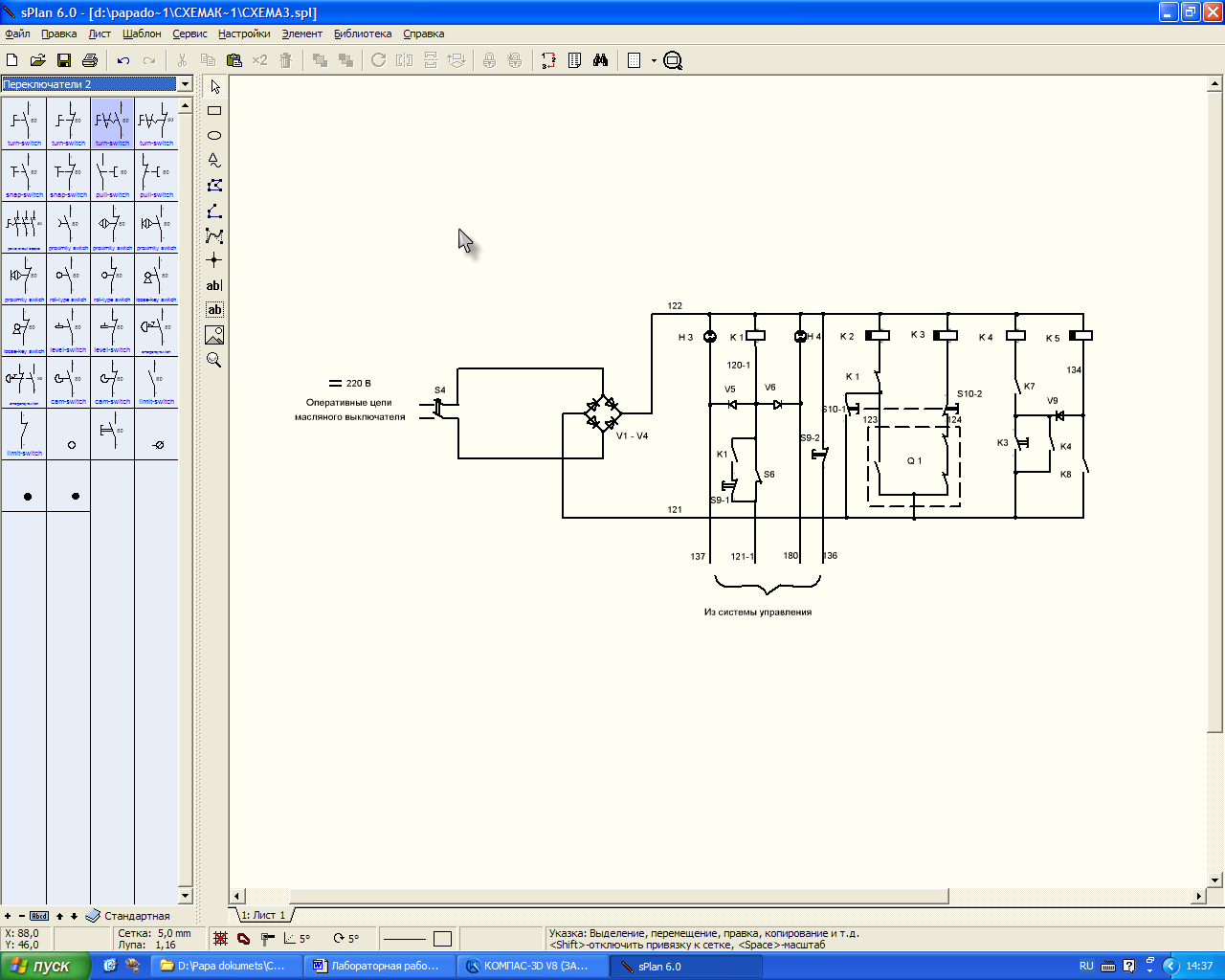This screenshot has height=980, width=1225.
Task: Select the line drawing tool
Action: 214,211
